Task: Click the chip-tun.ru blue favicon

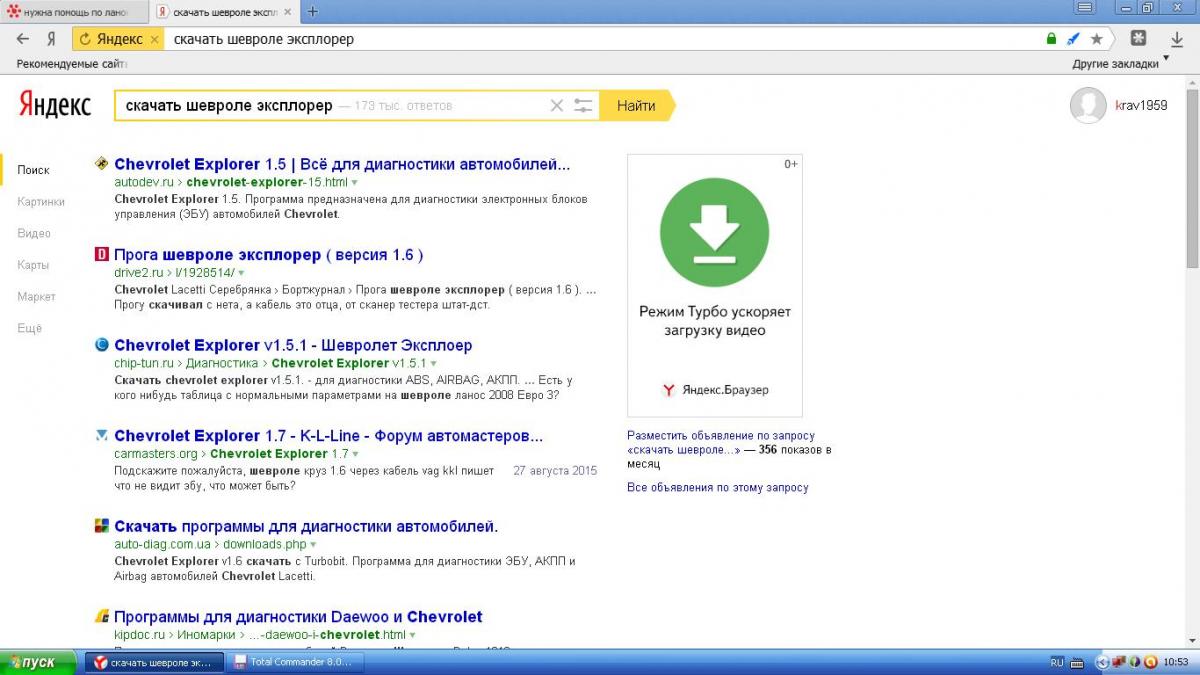Action: (101, 345)
